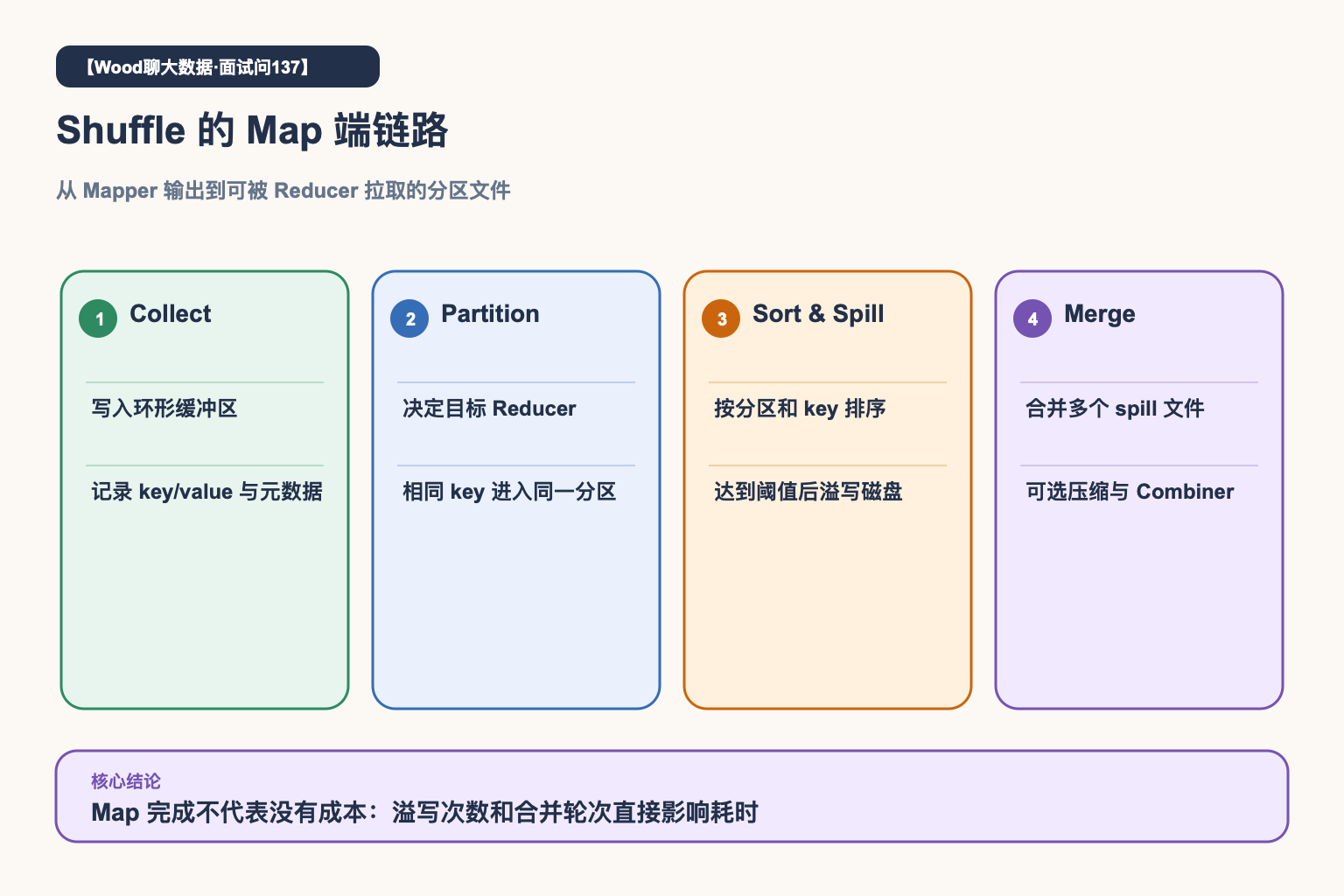Select the text 合并多个 spill 文件
Viewport: 1344px width, 896px height.
tap(1115, 409)
